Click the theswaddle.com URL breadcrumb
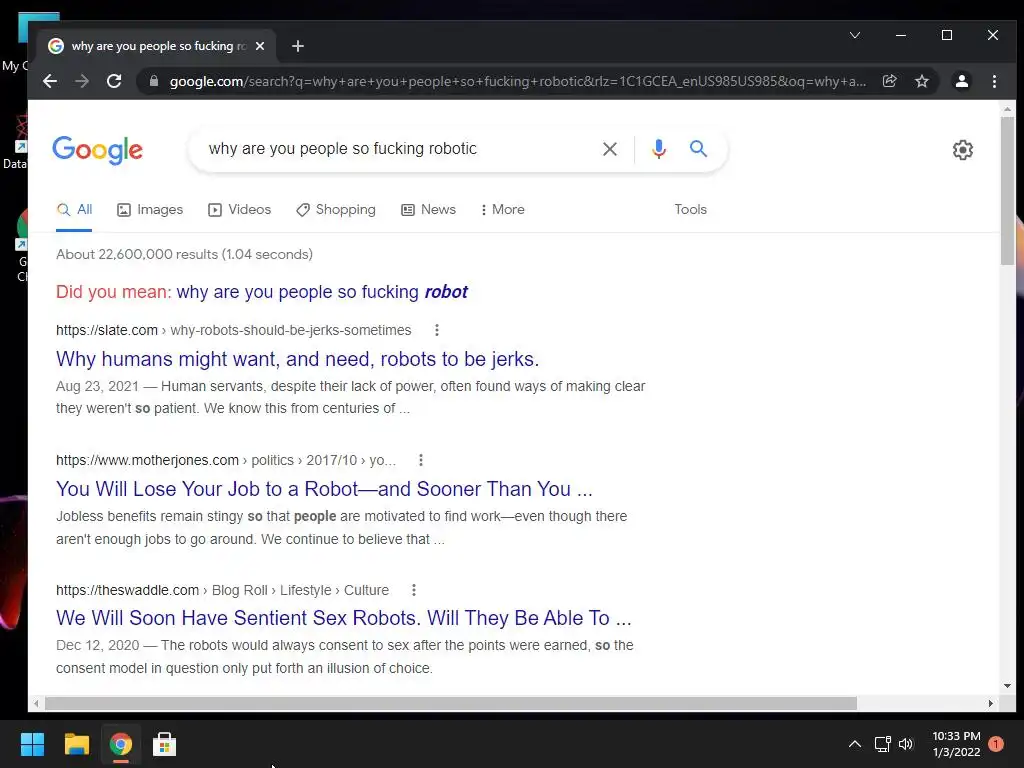The height and width of the screenshot is (768, 1024). click(223, 590)
